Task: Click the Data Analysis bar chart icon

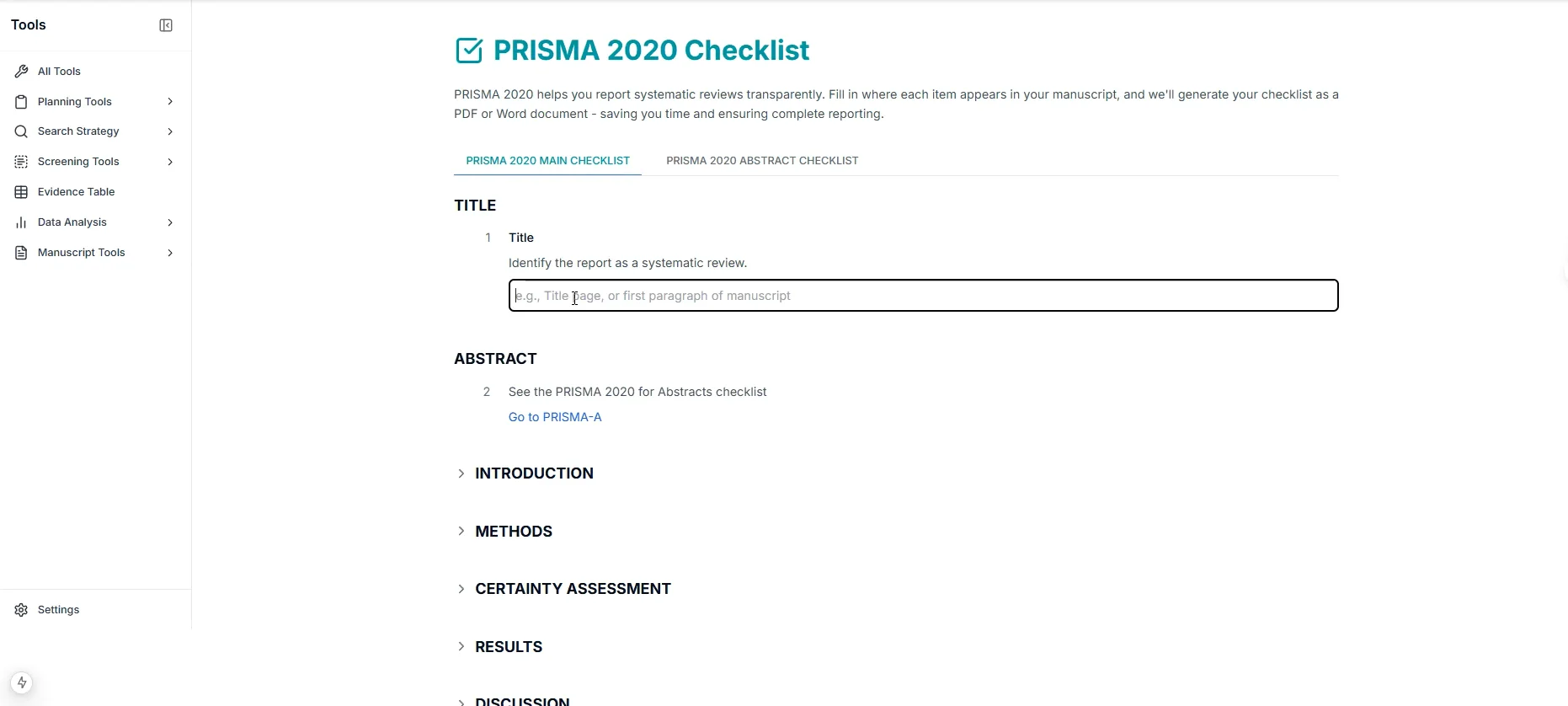Action: (x=22, y=222)
